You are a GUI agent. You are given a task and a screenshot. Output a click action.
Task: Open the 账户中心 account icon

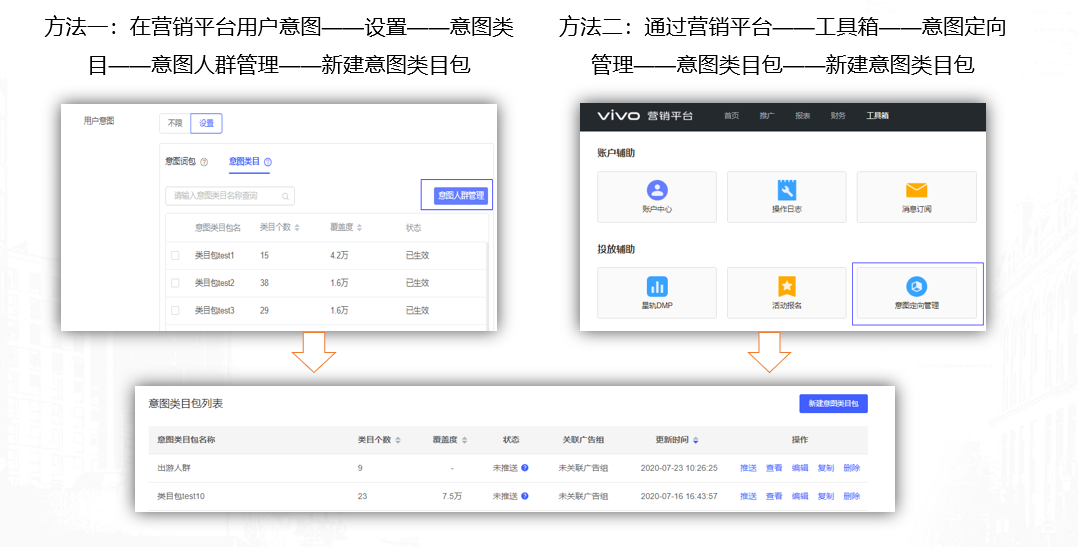tap(656, 190)
